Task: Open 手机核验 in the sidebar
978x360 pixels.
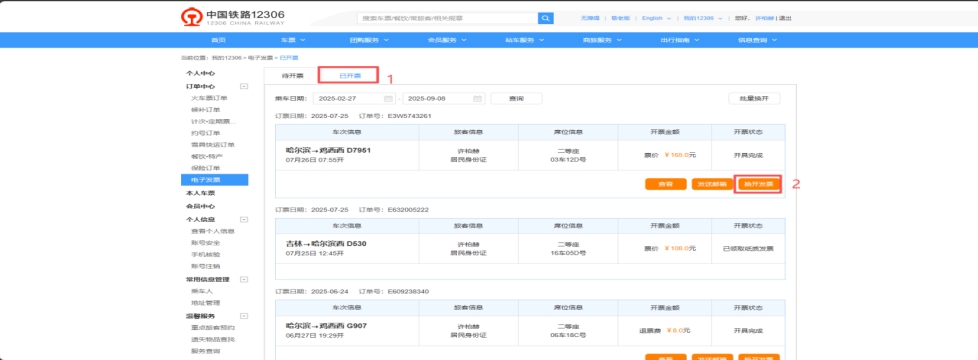Action: pyautogui.click(x=206, y=255)
